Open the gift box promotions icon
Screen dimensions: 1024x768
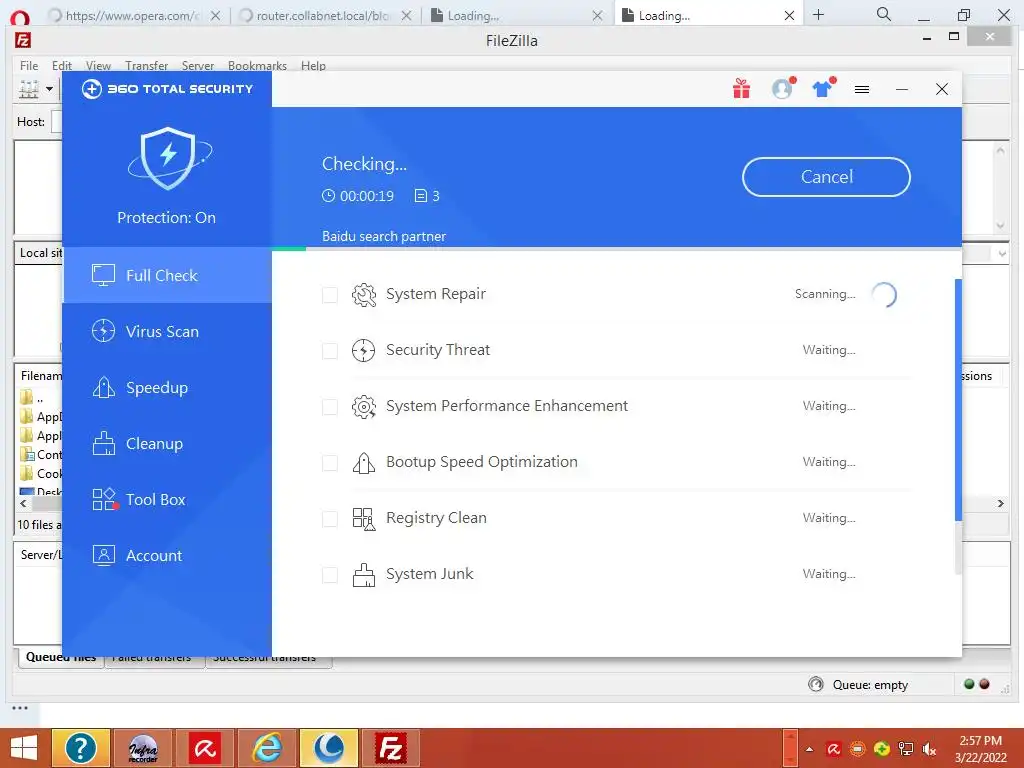click(x=741, y=88)
